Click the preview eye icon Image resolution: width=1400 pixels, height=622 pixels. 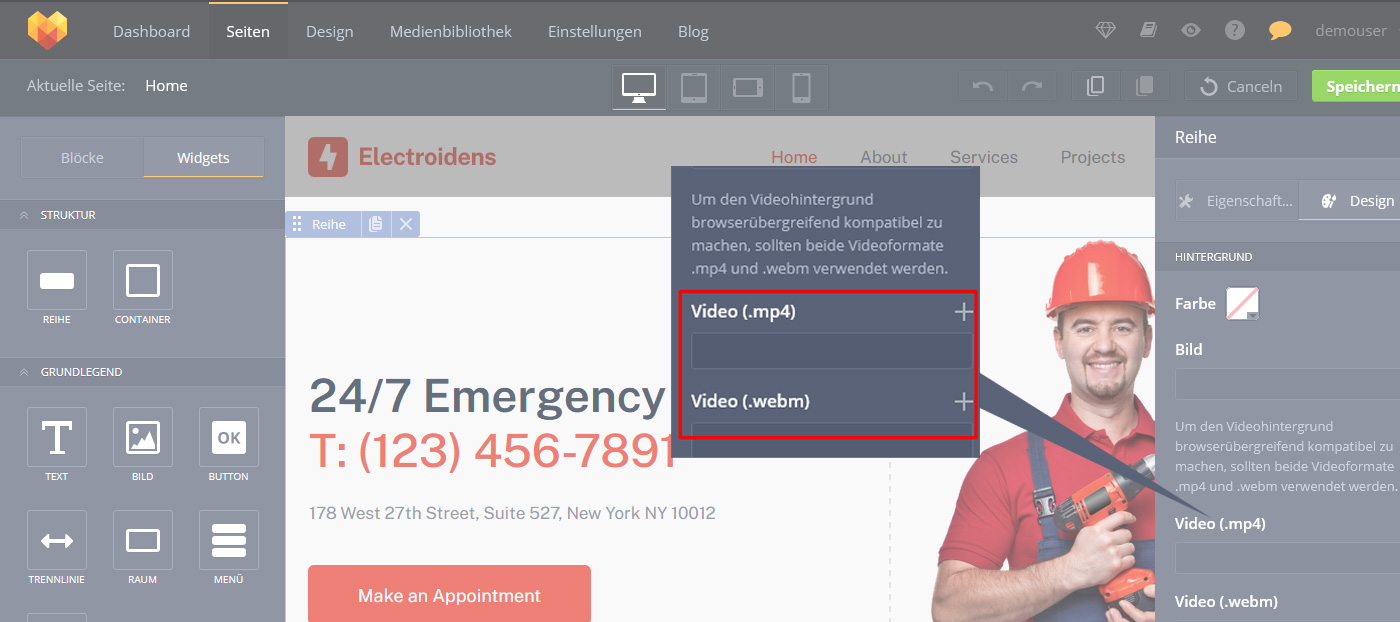(x=1190, y=31)
